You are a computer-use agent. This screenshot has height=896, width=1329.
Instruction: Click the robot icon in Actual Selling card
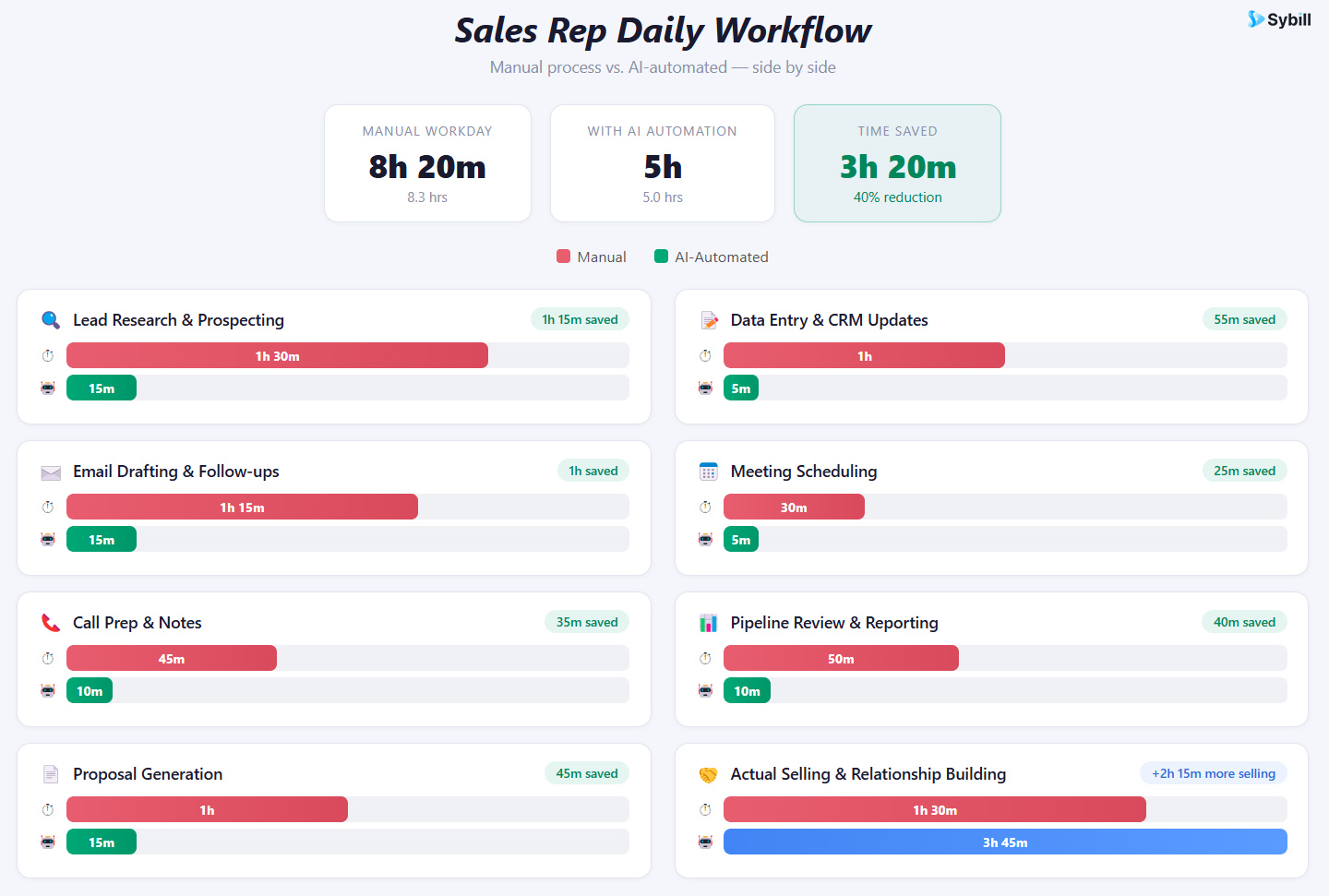click(x=706, y=842)
